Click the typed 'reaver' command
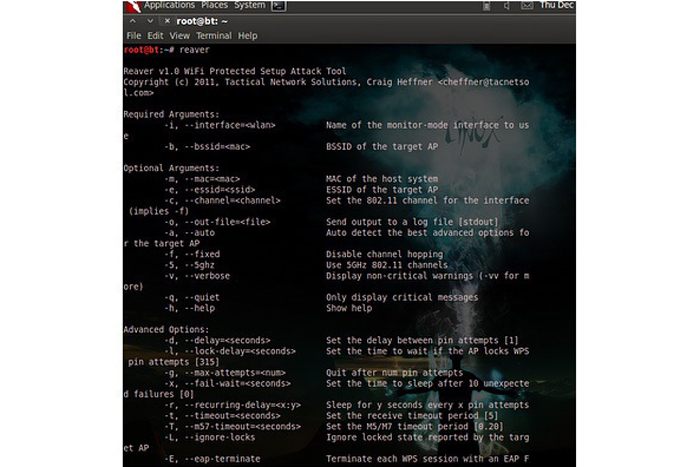Viewport: 700px width, 467px height. pyautogui.click(x=194, y=50)
